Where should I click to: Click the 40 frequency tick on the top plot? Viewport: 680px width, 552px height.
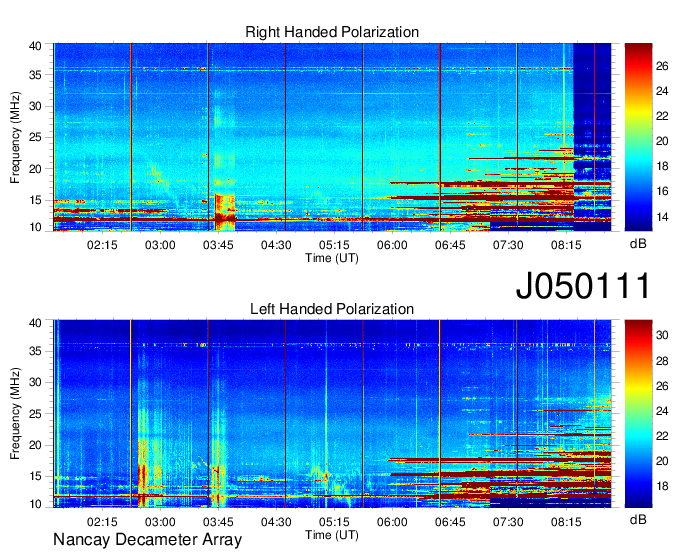(x=35, y=46)
